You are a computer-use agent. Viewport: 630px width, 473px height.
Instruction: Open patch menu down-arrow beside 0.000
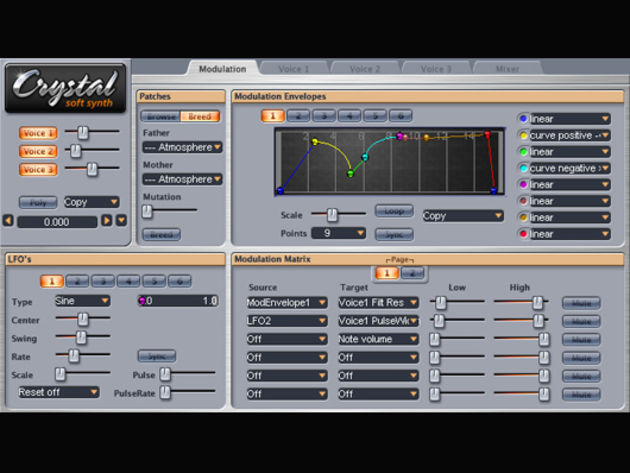click(x=121, y=221)
